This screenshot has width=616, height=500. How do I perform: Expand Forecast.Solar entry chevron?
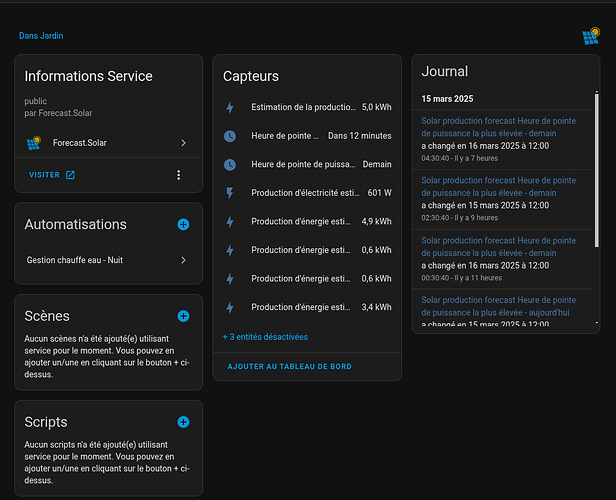tap(183, 143)
